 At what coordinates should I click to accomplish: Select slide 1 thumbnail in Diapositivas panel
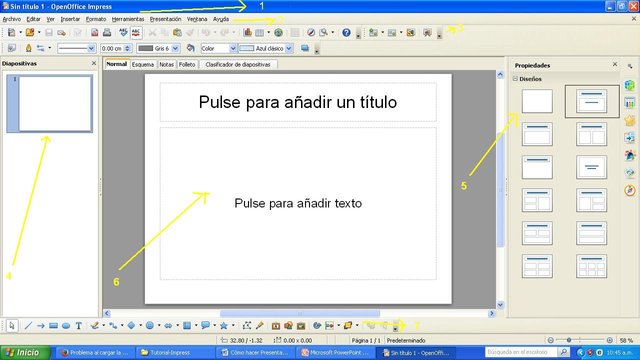click(x=49, y=104)
